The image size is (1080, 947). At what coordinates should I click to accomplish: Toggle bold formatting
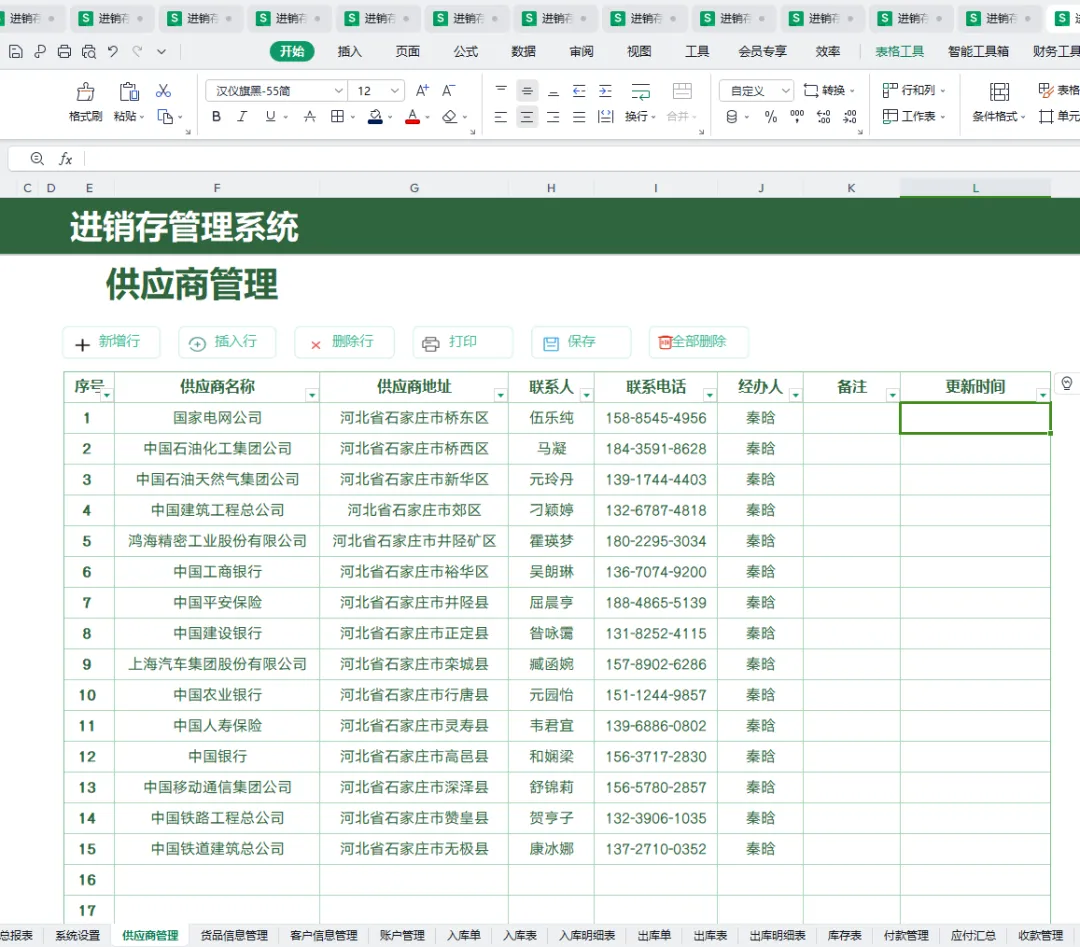click(216, 116)
